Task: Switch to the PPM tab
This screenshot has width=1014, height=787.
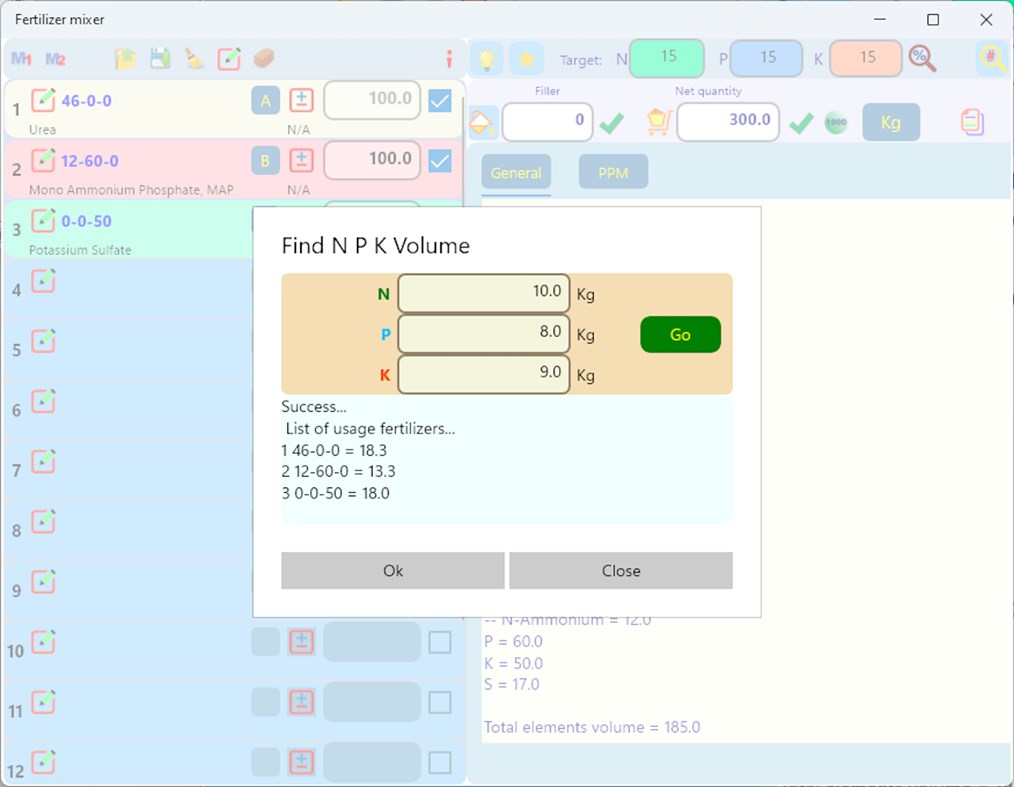Action: 613,172
